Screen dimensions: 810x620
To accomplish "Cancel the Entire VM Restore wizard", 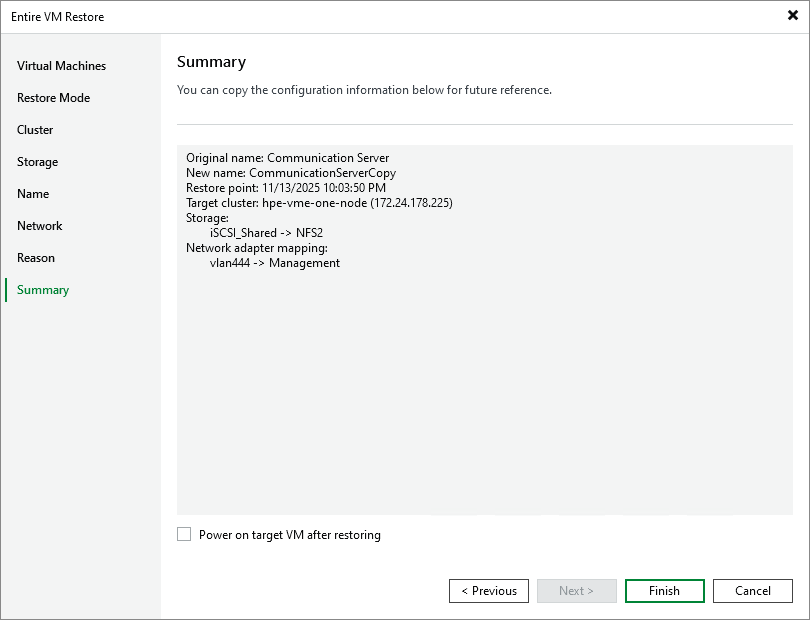I will [752, 590].
